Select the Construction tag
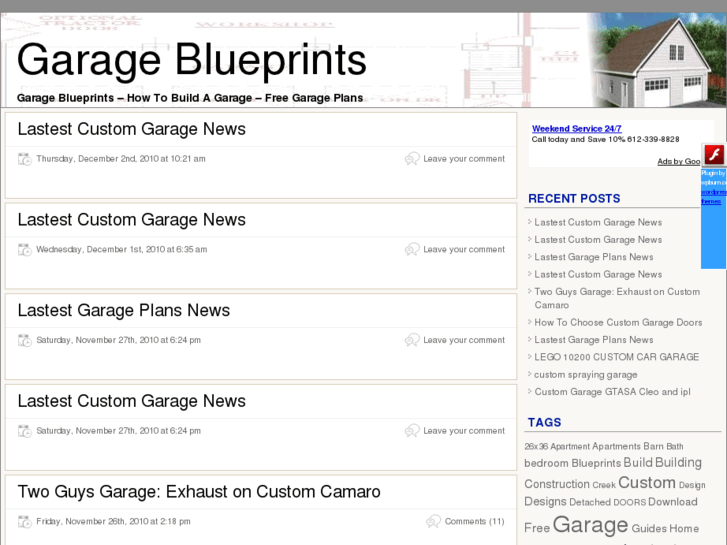This screenshot has width=727, height=545. pos(557,484)
